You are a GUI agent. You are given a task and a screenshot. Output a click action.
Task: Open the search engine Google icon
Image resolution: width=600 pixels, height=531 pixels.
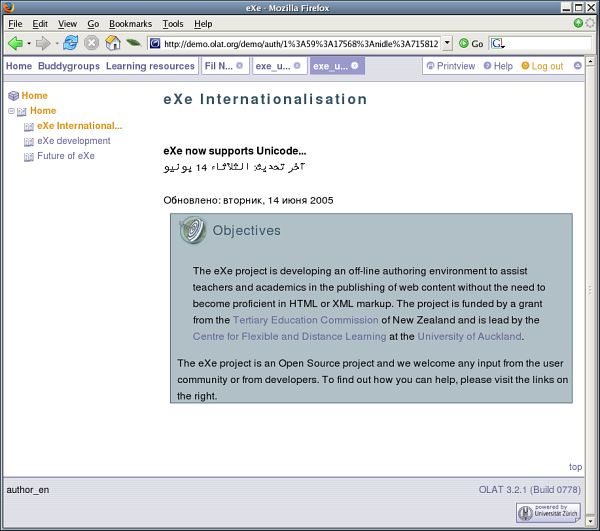[497, 44]
